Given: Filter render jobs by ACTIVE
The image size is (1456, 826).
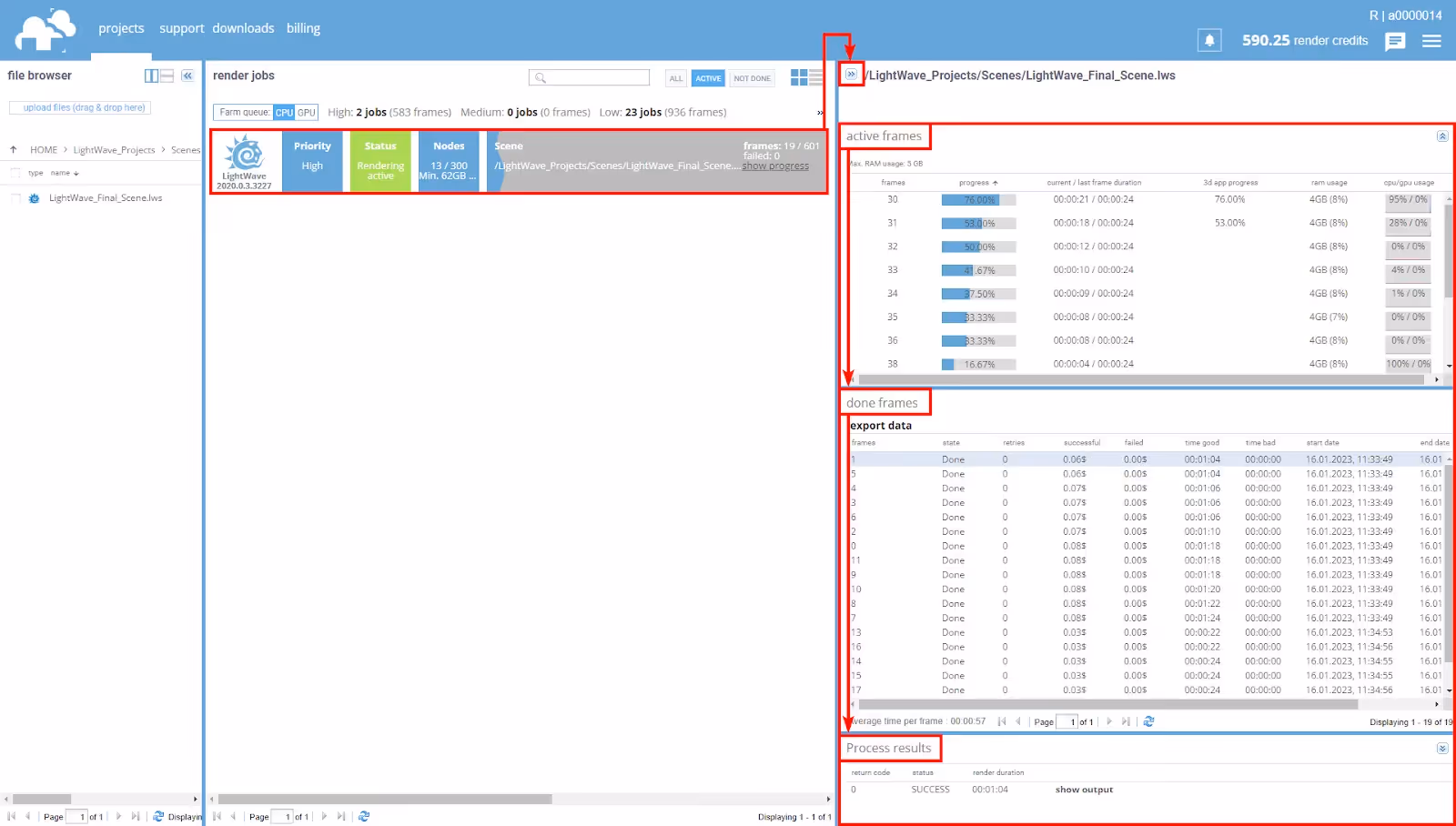Looking at the screenshot, I should click(708, 78).
